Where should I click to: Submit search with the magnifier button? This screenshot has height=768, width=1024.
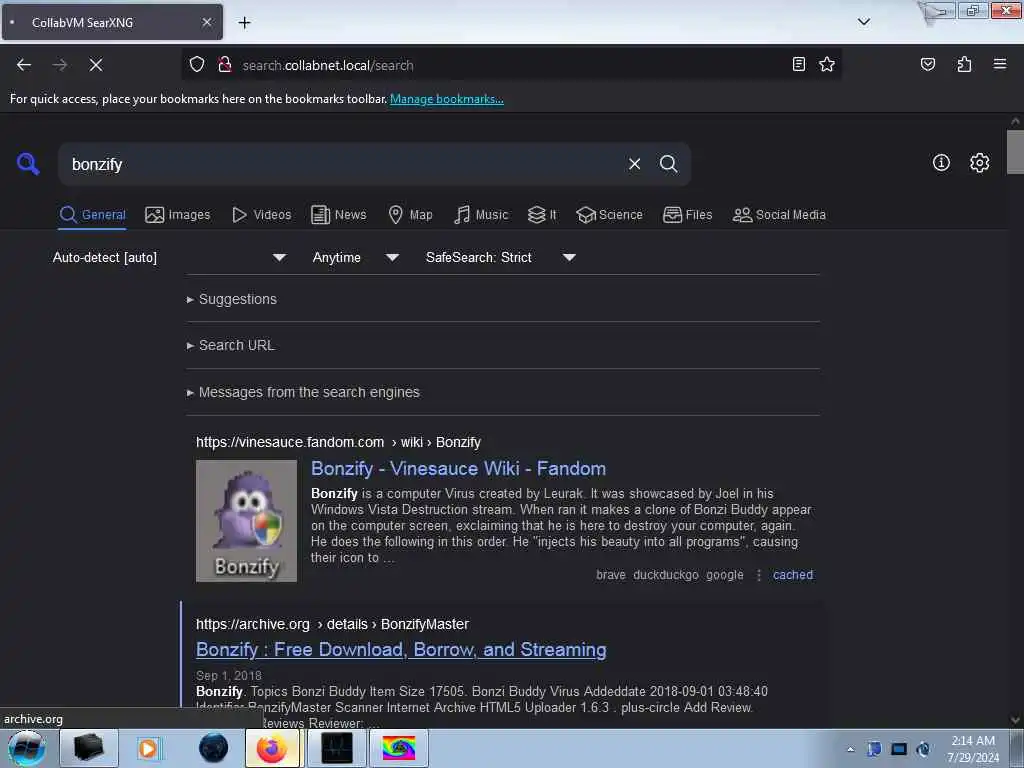click(668, 164)
